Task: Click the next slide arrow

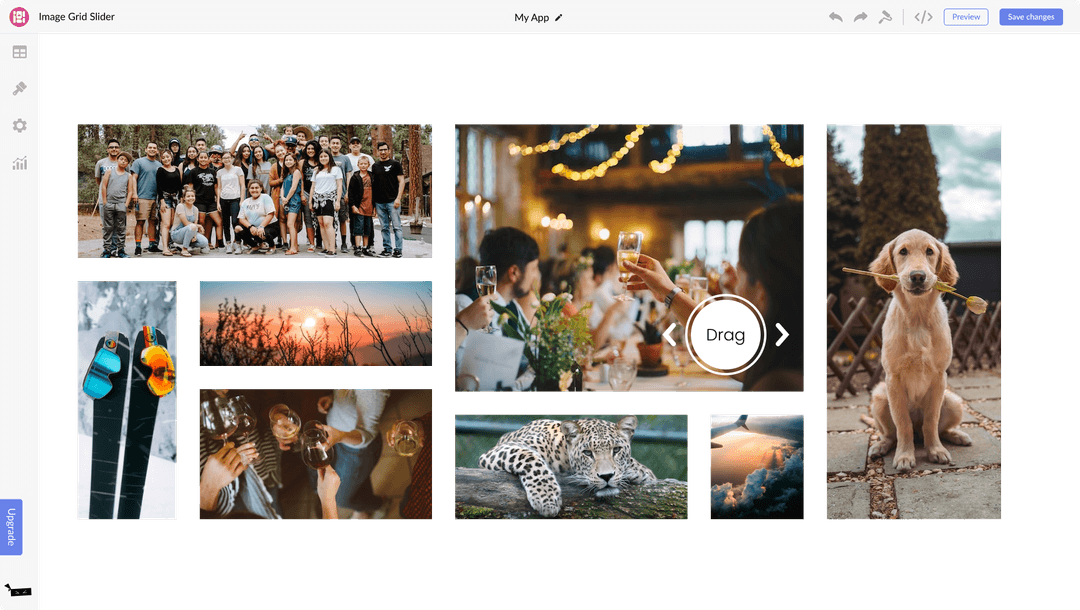Action: tap(782, 334)
